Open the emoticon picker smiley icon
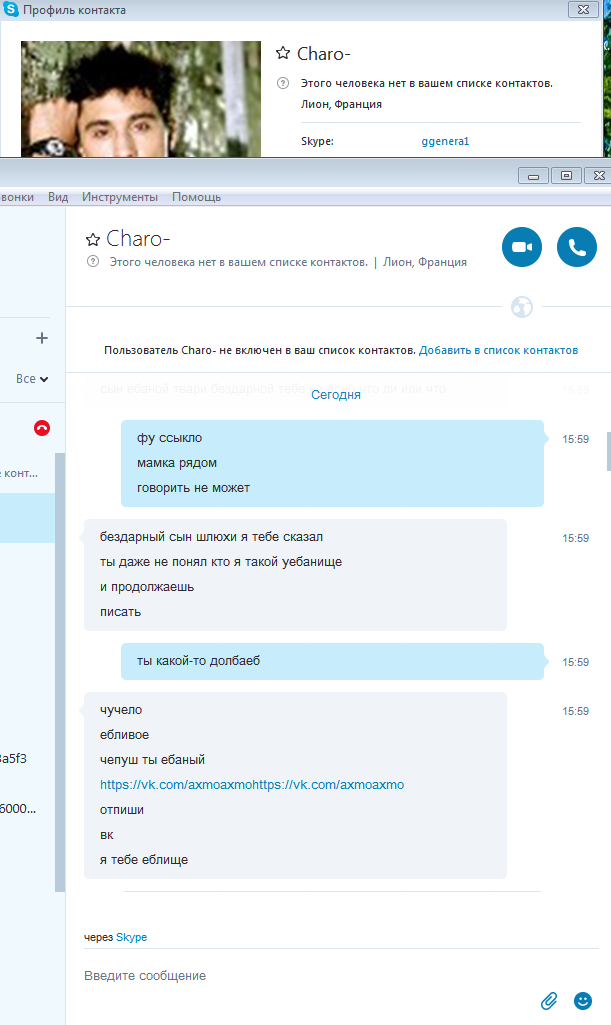Image resolution: width=611 pixels, height=1025 pixels. coord(582,1000)
